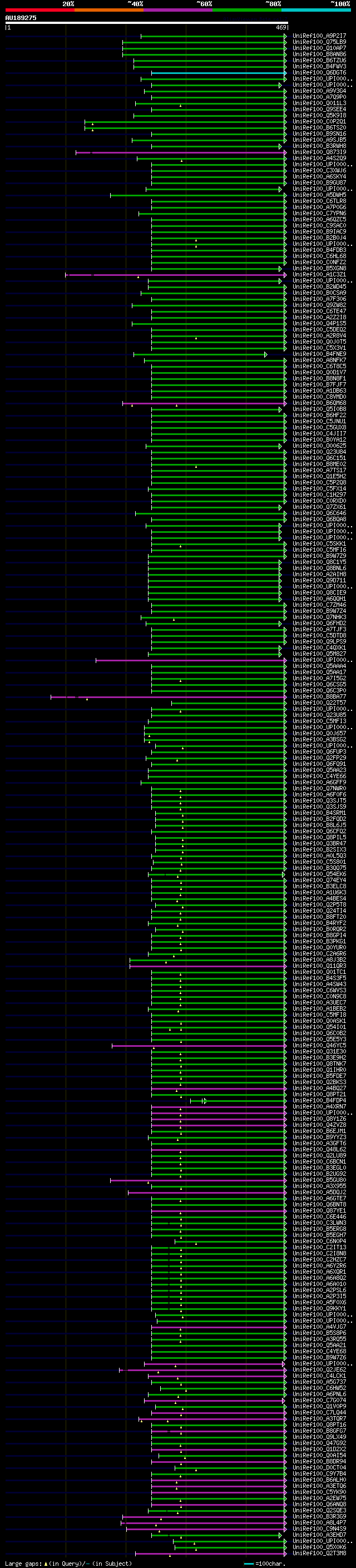Select hit UniRef100_B9SN16

pyautogui.click(x=319, y=134)
